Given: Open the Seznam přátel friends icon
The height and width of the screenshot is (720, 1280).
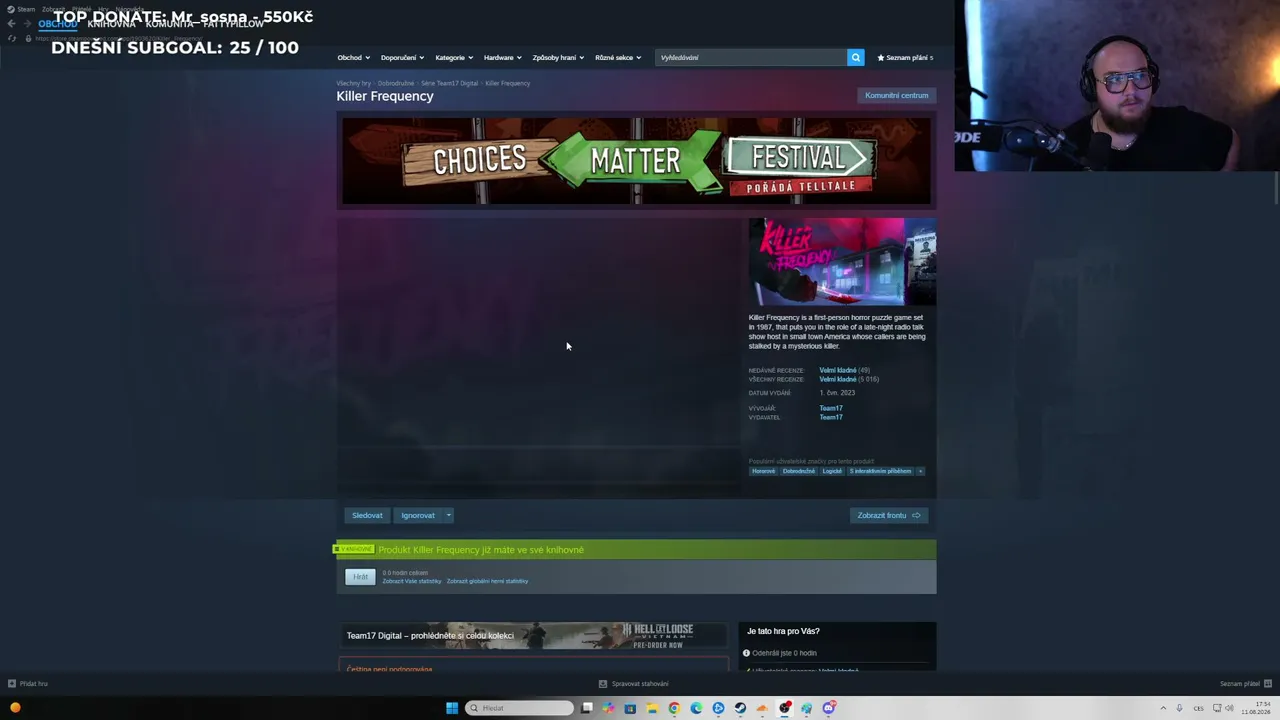Looking at the screenshot, I should tap(1266, 684).
